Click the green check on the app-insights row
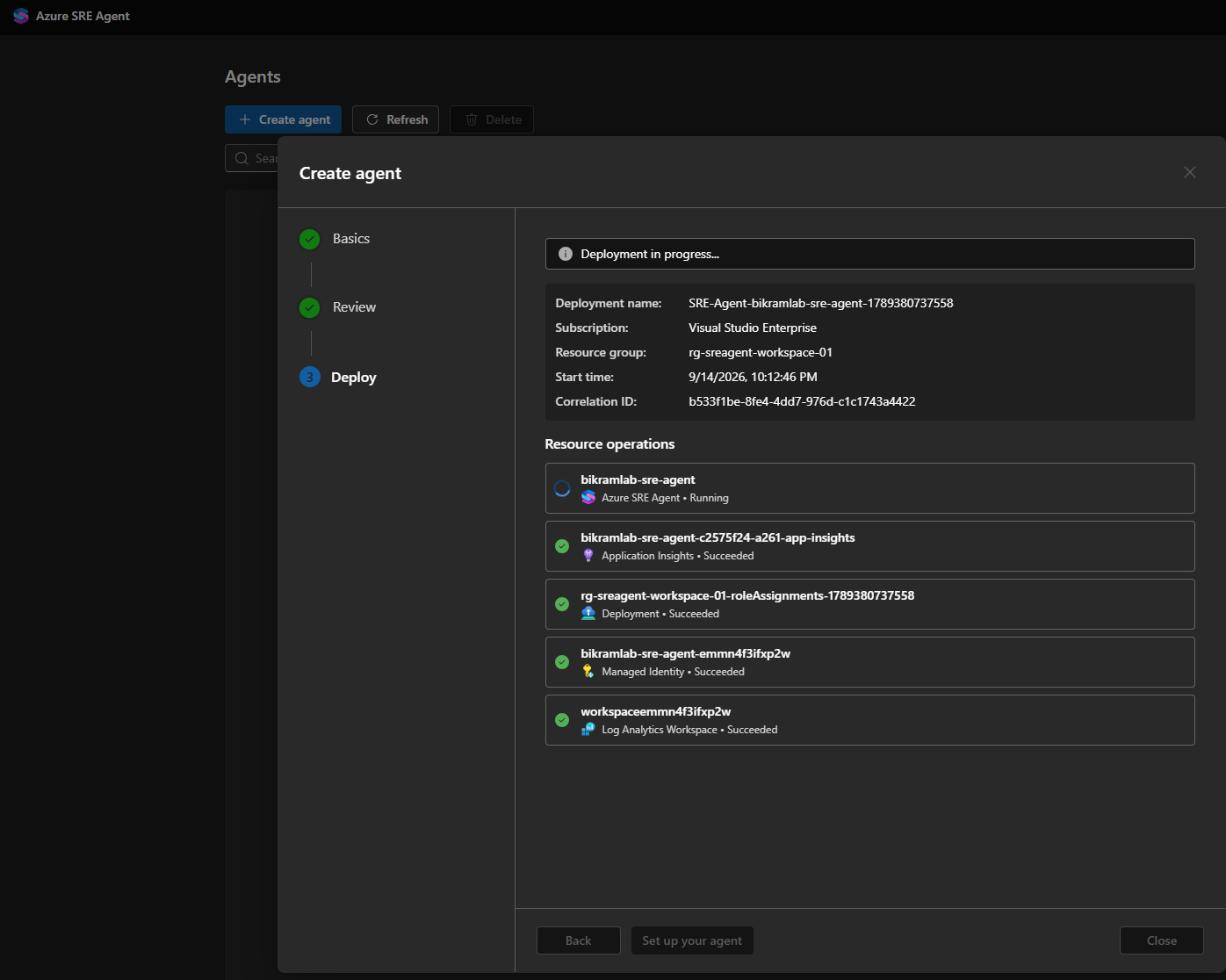The width and height of the screenshot is (1226, 980). (562, 546)
